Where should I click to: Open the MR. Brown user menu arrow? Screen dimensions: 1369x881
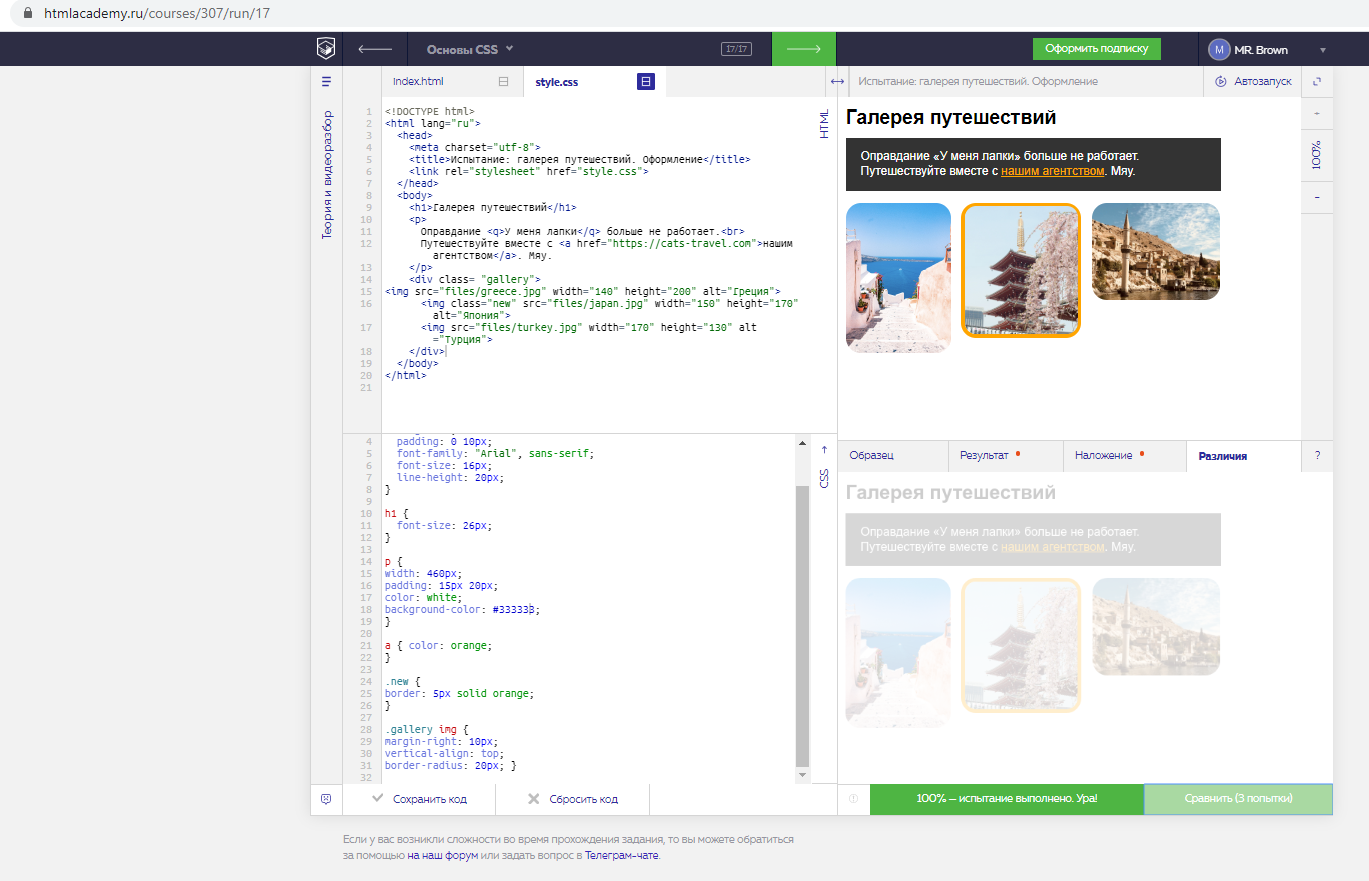pos(1323,50)
